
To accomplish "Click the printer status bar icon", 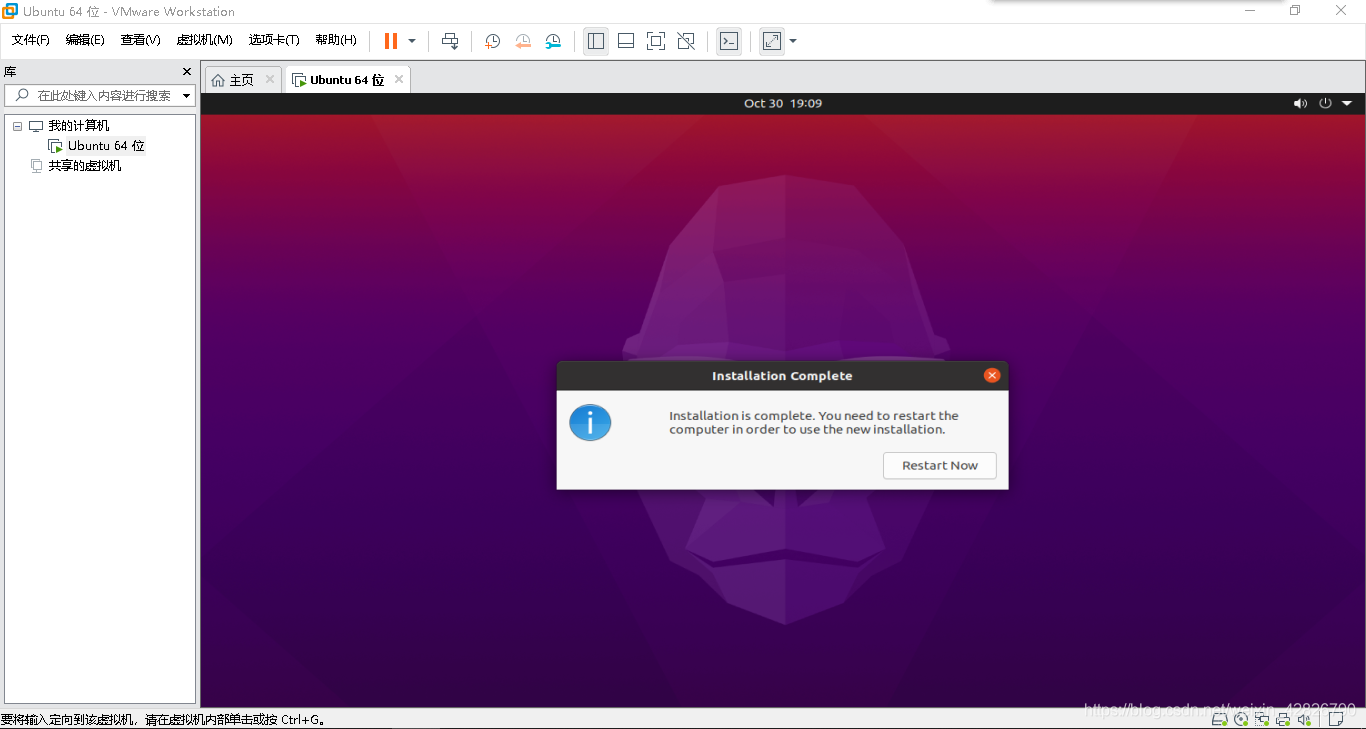I will (1283, 719).
